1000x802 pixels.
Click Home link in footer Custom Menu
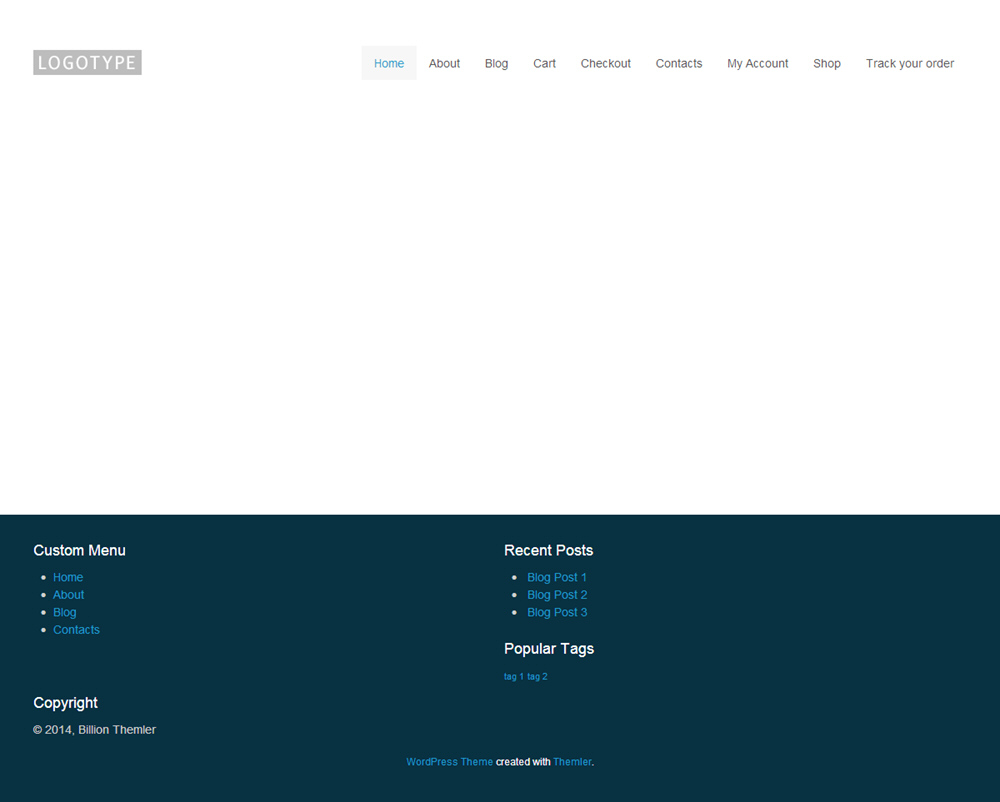[68, 577]
